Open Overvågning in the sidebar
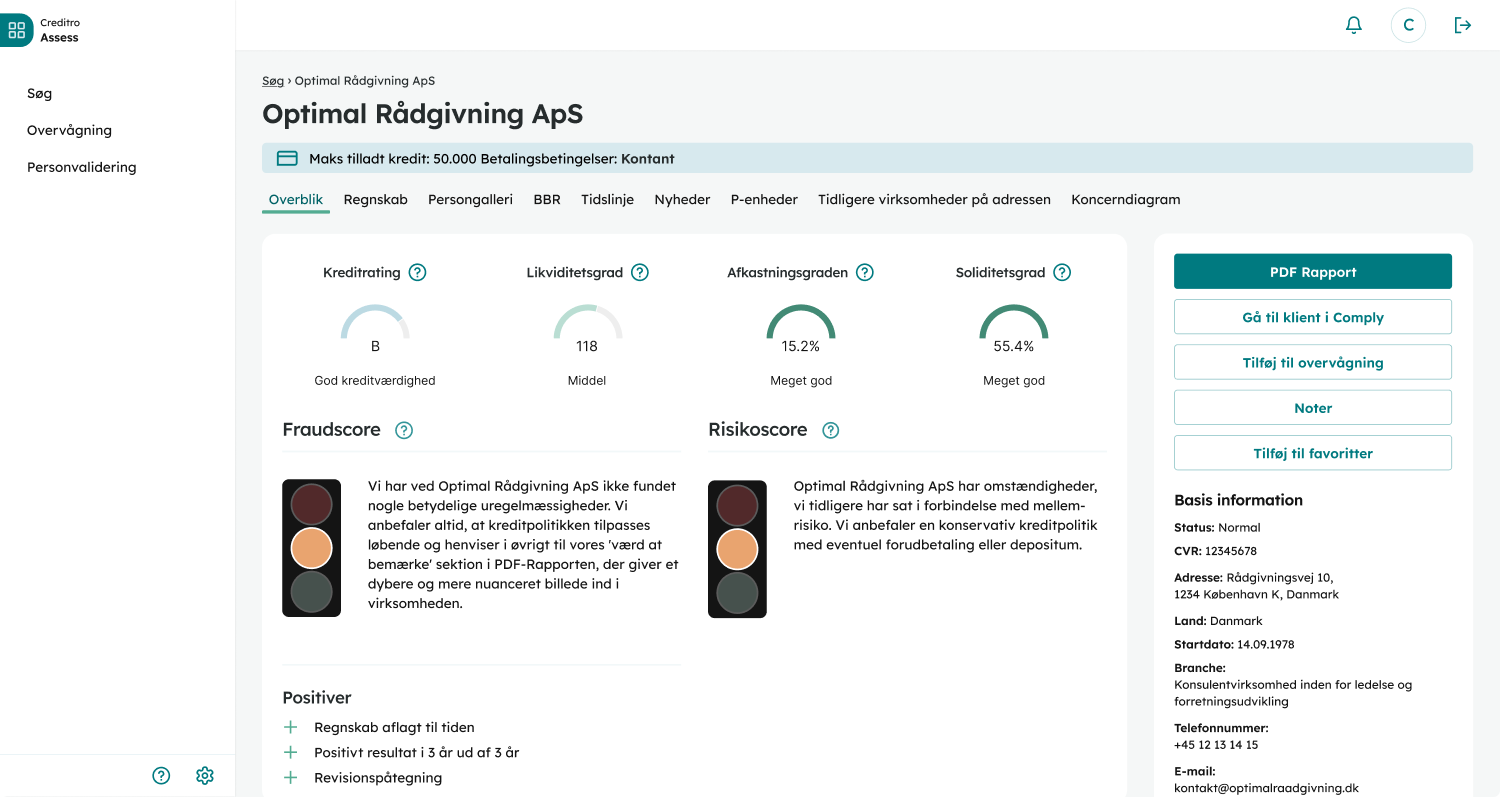The width and height of the screenshot is (1500, 798). (x=69, y=130)
